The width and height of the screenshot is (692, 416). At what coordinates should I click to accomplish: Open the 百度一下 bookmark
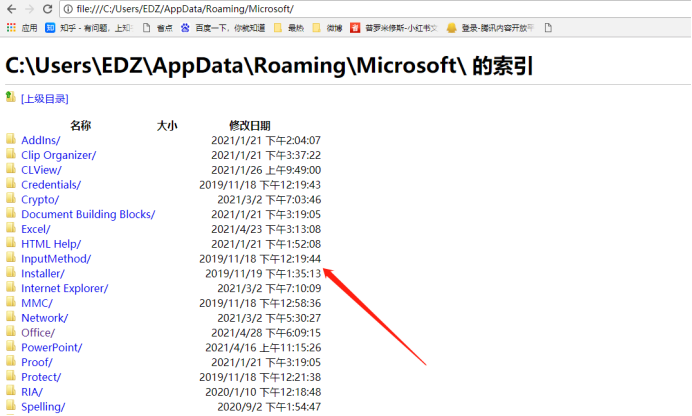(x=223, y=28)
